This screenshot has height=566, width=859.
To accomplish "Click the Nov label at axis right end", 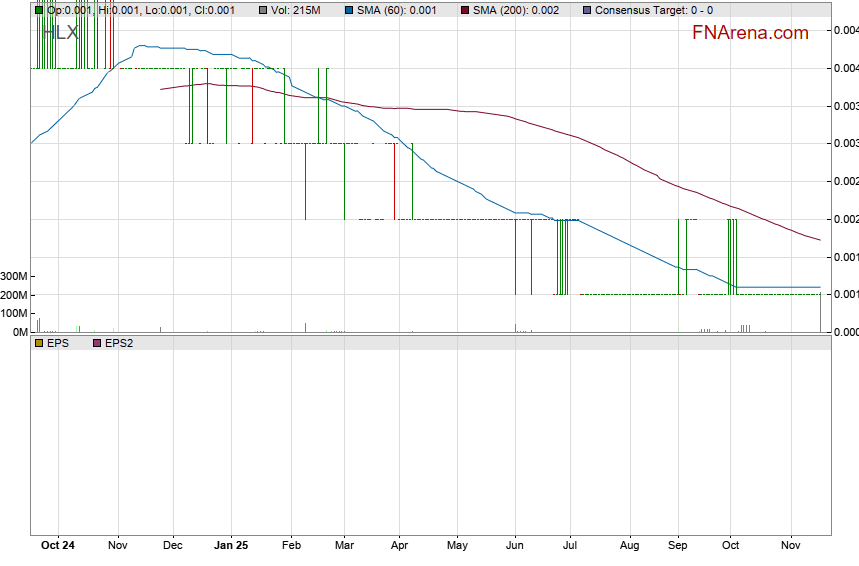I will (791, 546).
